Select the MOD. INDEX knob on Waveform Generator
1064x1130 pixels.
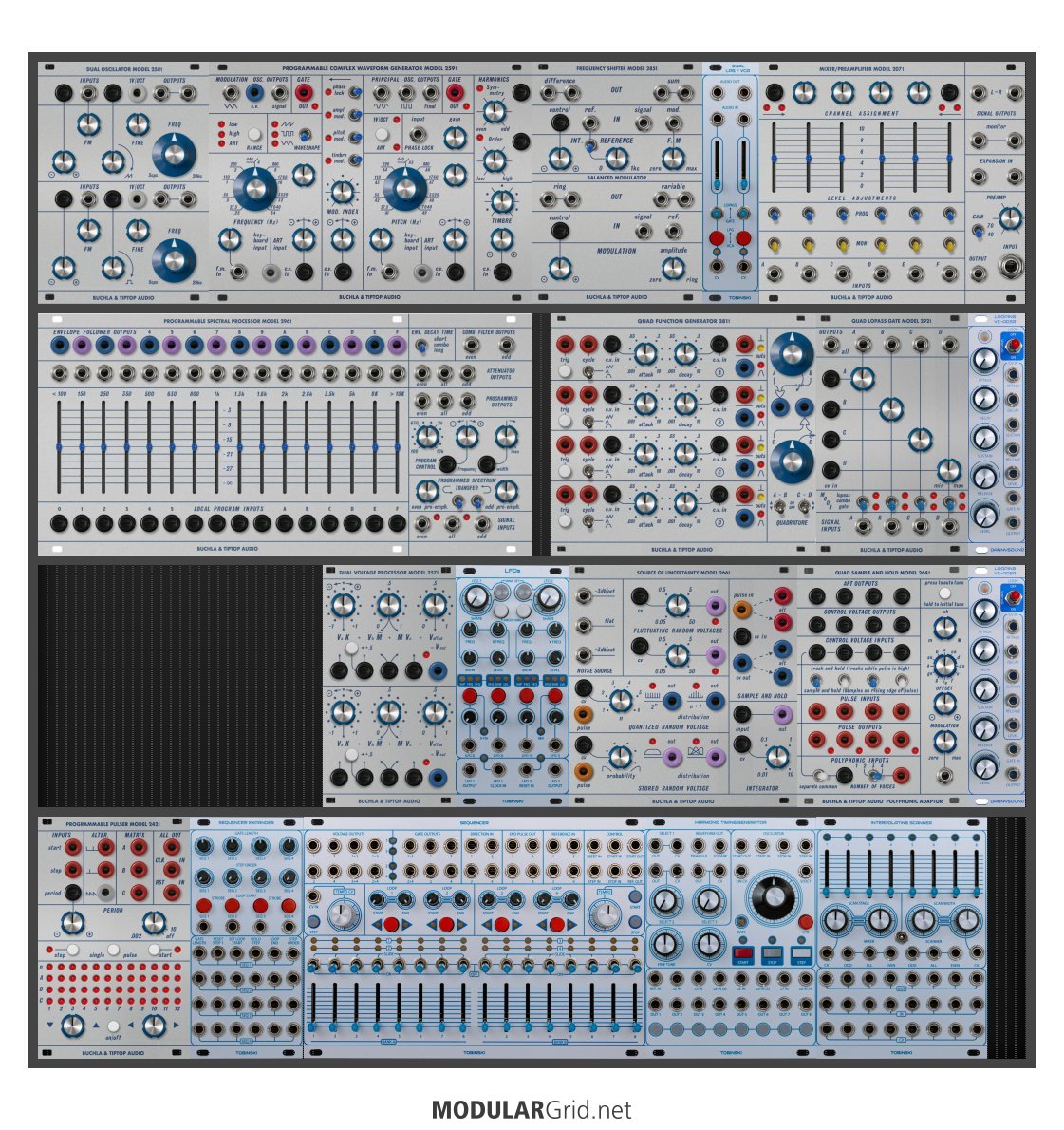343,192
